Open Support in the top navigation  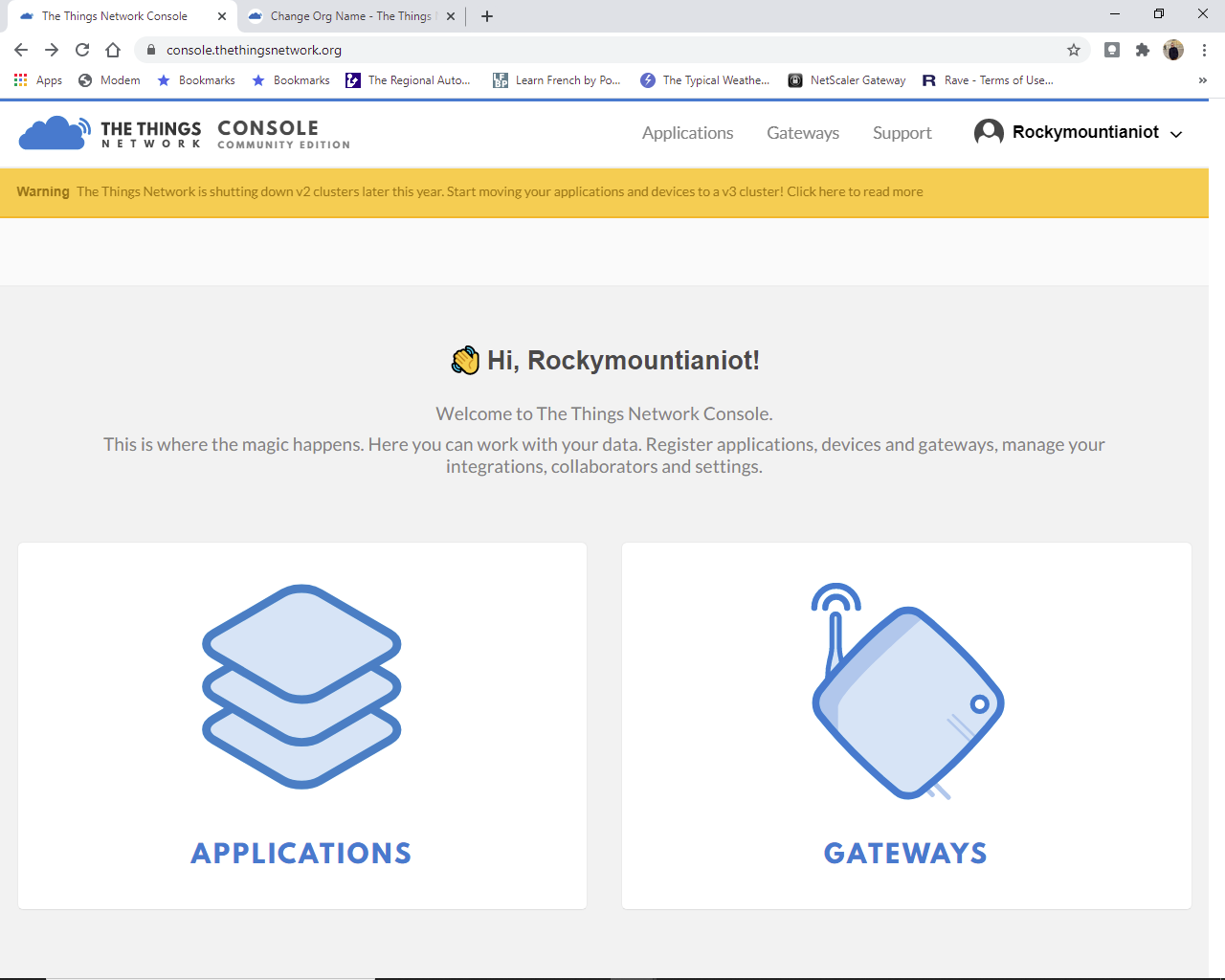pyautogui.click(x=902, y=133)
